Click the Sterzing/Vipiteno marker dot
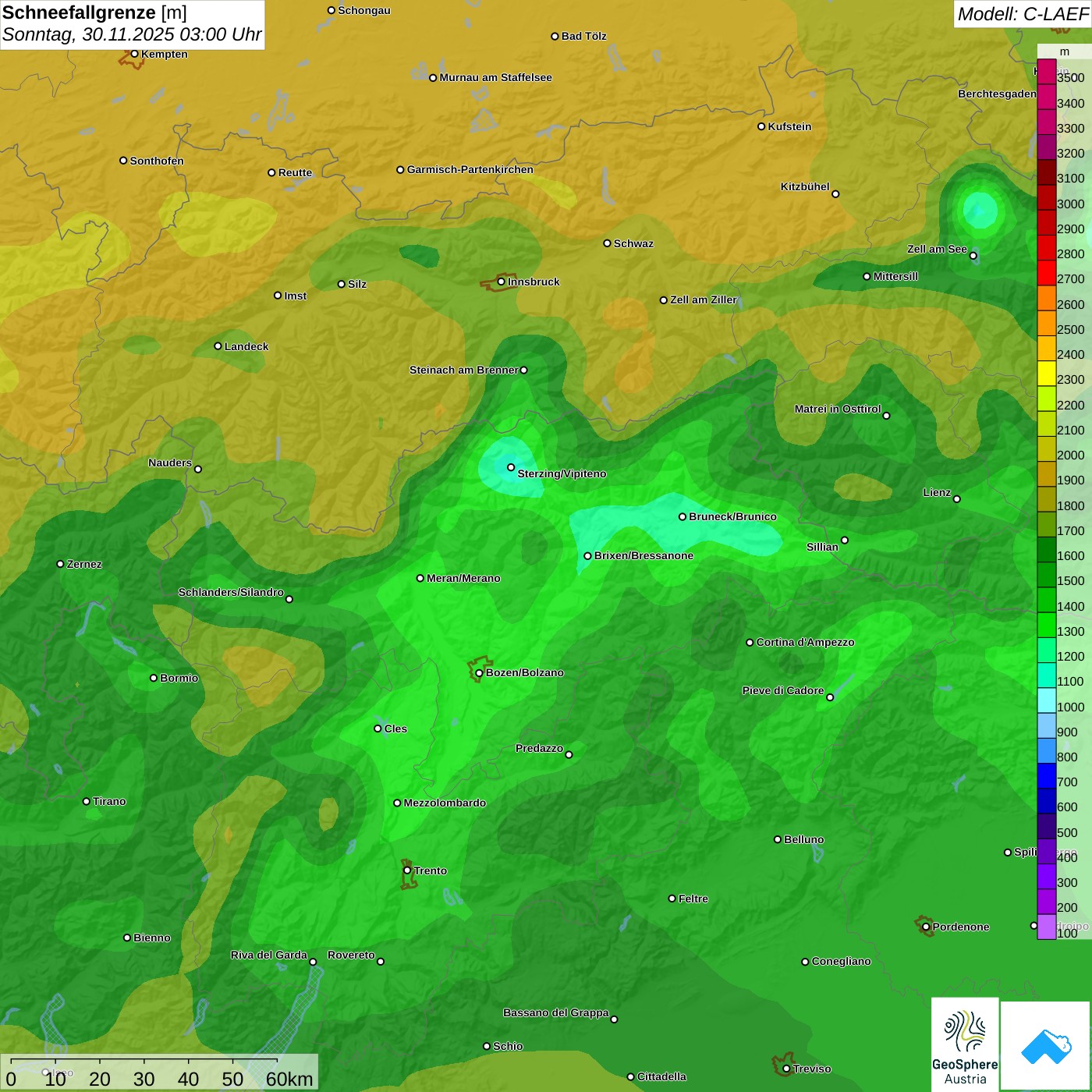 [x=511, y=467]
